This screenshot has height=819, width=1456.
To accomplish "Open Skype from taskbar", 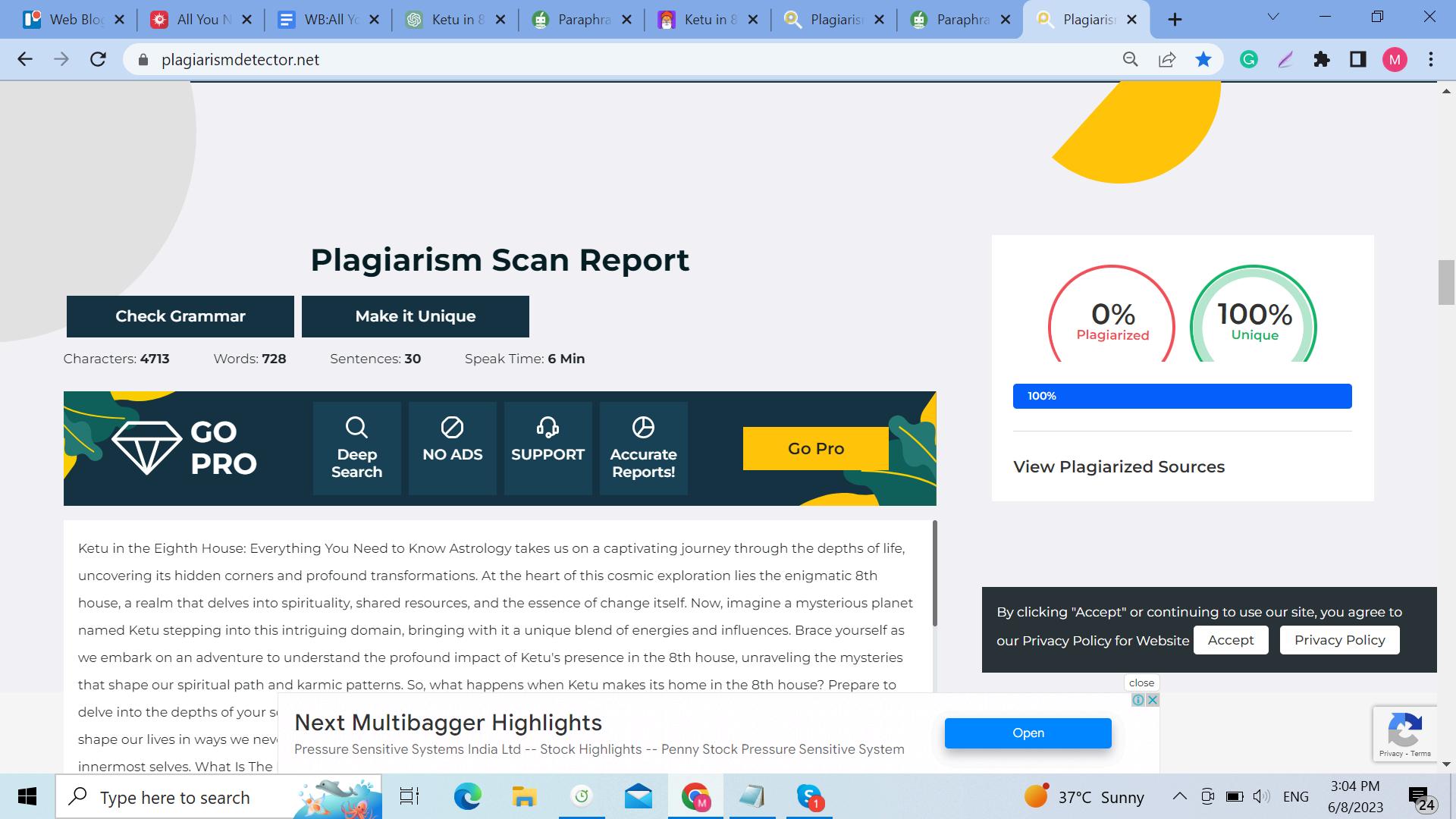I will pyautogui.click(x=809, y=797).
